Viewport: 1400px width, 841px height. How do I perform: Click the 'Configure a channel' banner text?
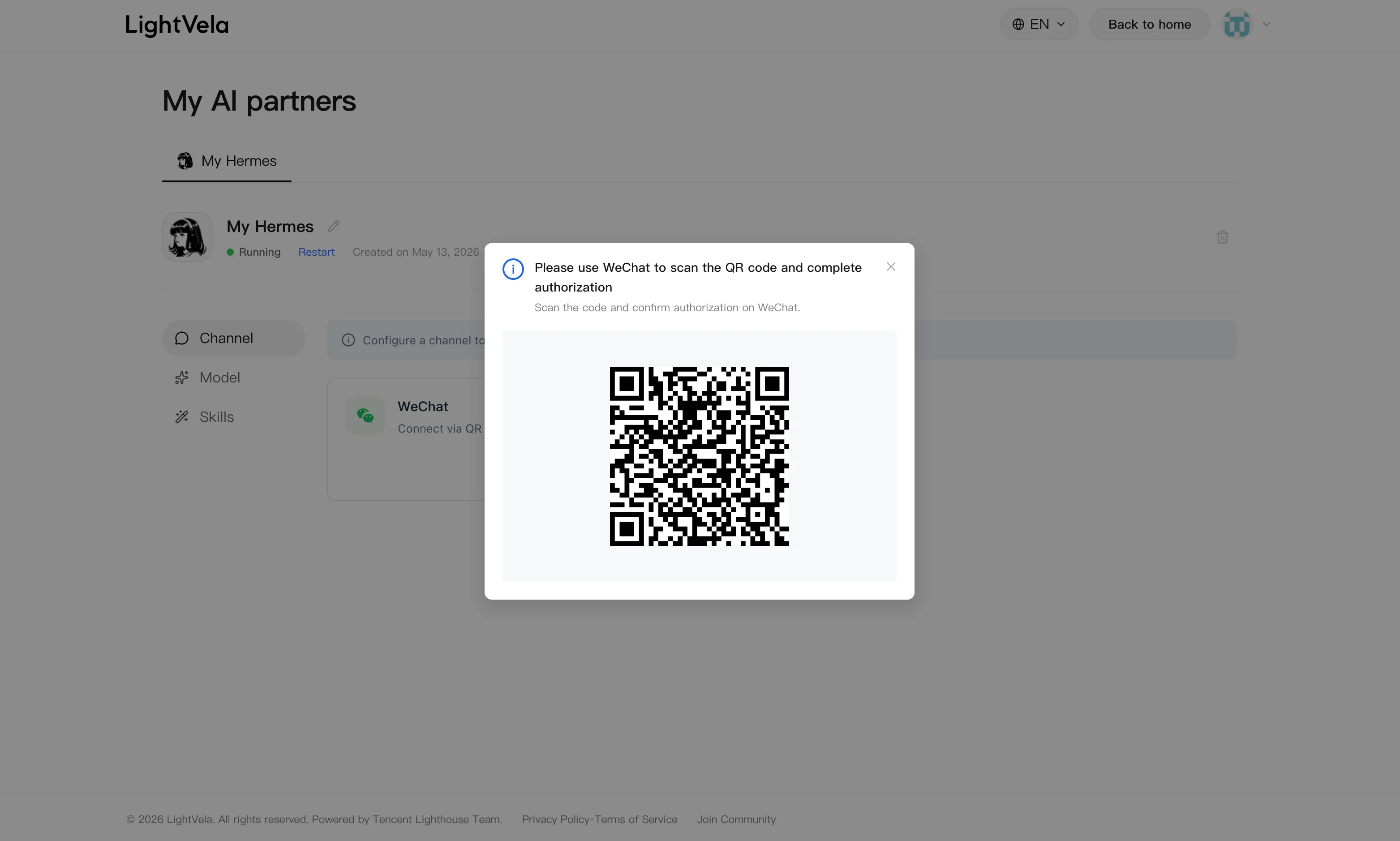424,340
